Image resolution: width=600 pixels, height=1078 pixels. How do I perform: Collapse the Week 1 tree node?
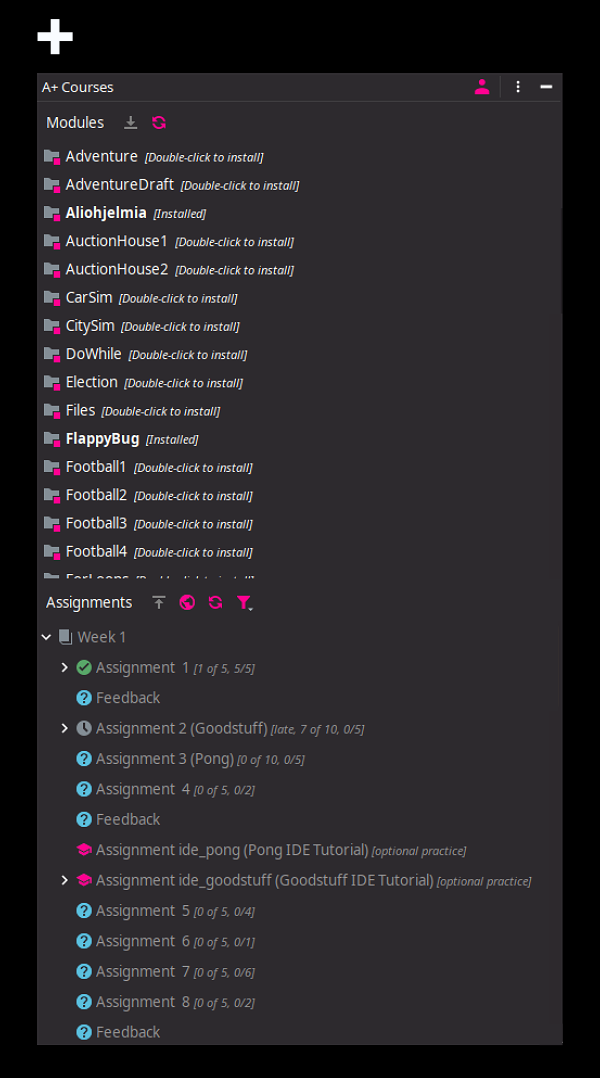[46, 637]
